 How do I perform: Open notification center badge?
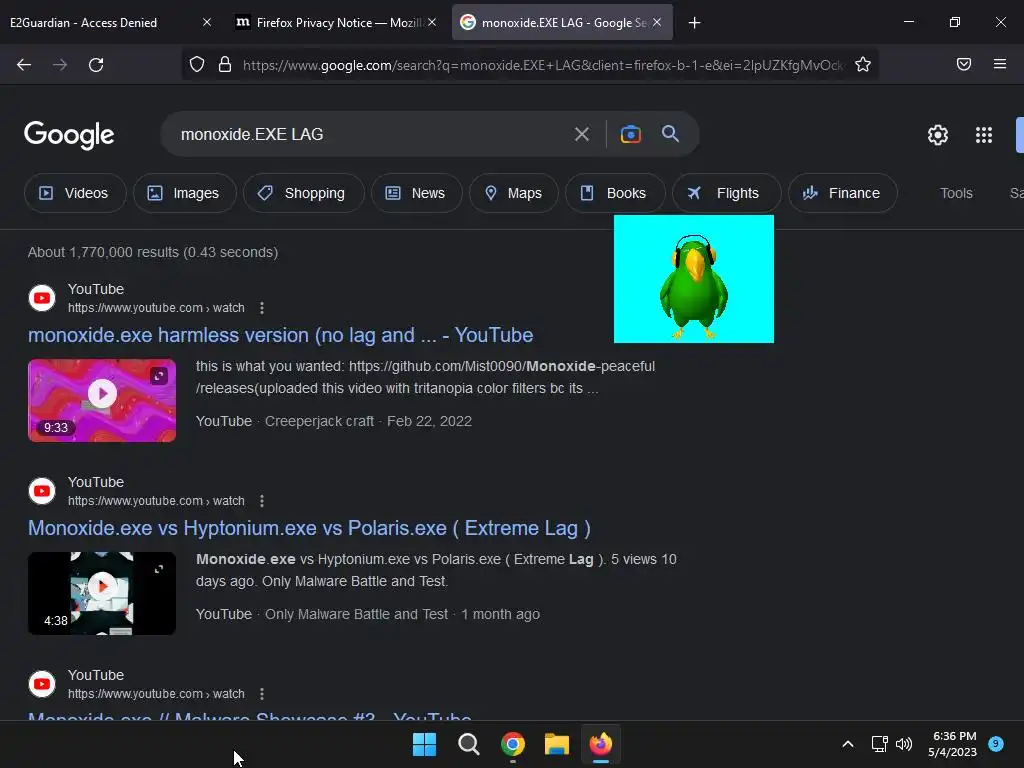coord(995,743)
